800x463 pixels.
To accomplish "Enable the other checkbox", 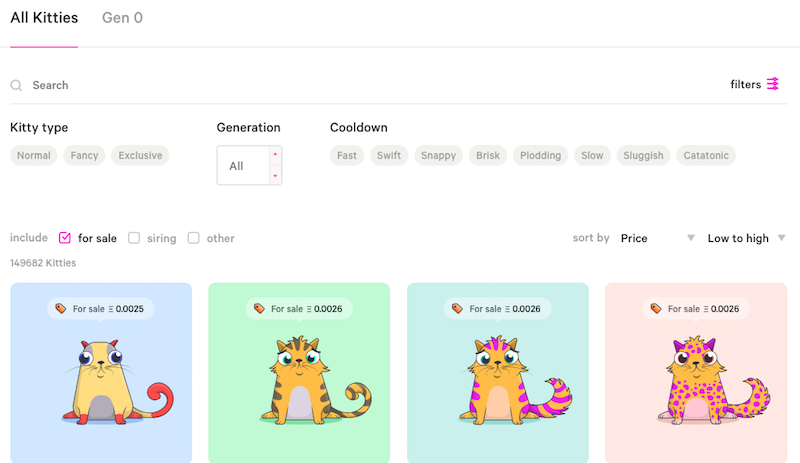I will [x=193, y=238].
